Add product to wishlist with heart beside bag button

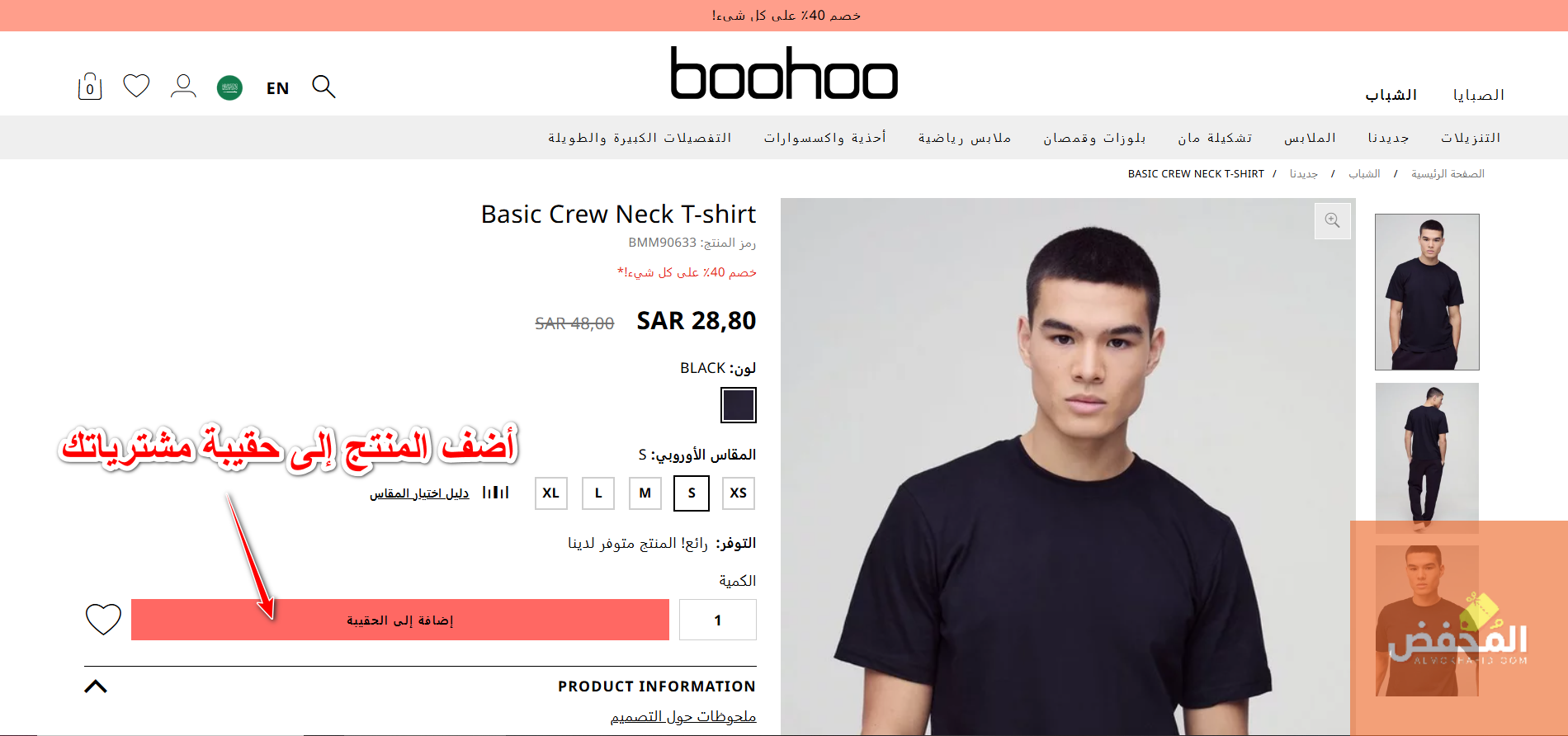click(x=103, y=620)
